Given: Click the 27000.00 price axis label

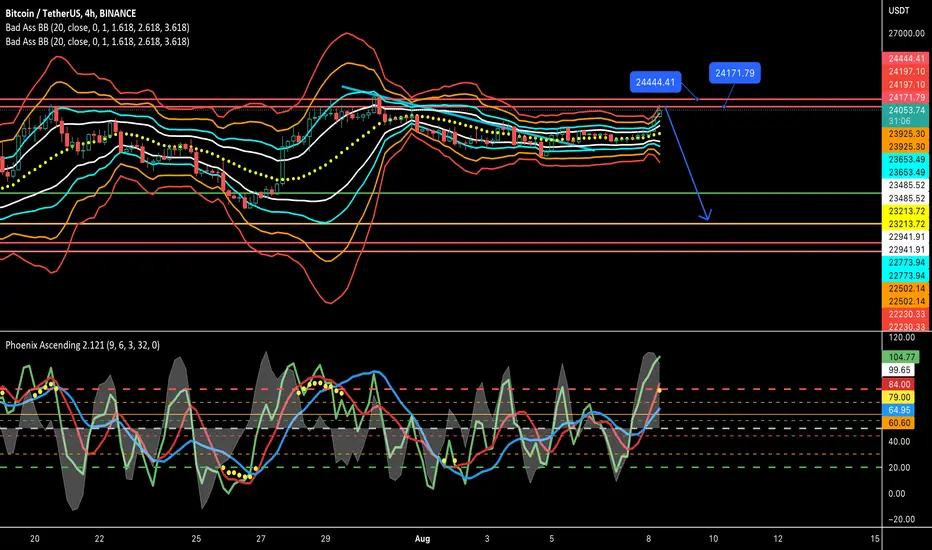Looking at the screenshot, I should [x=906, y=34].
